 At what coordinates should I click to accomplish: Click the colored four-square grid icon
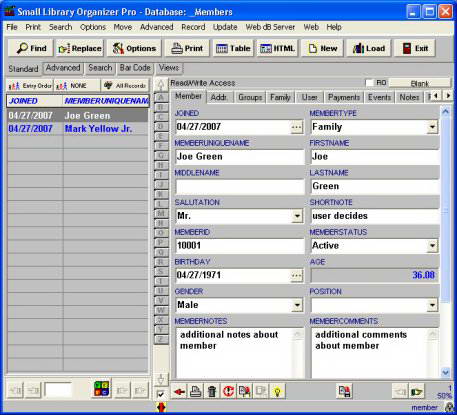(x=102, y=389)
